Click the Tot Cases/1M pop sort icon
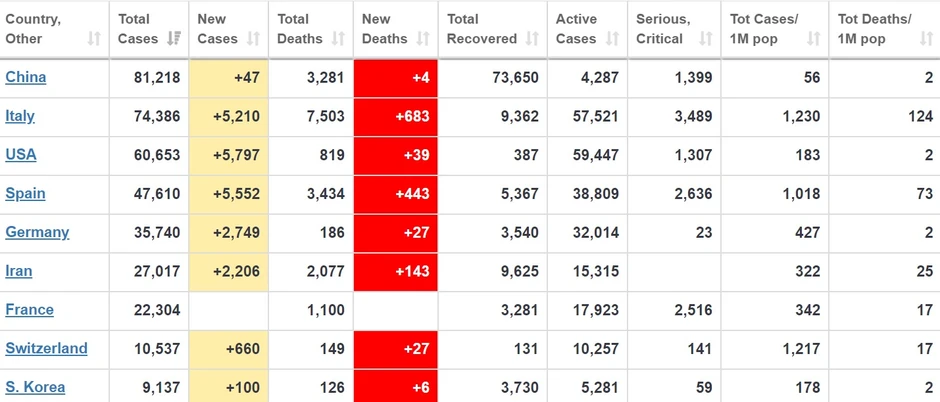This screenshot has height=402, width=940. click(x=813, y=39)
